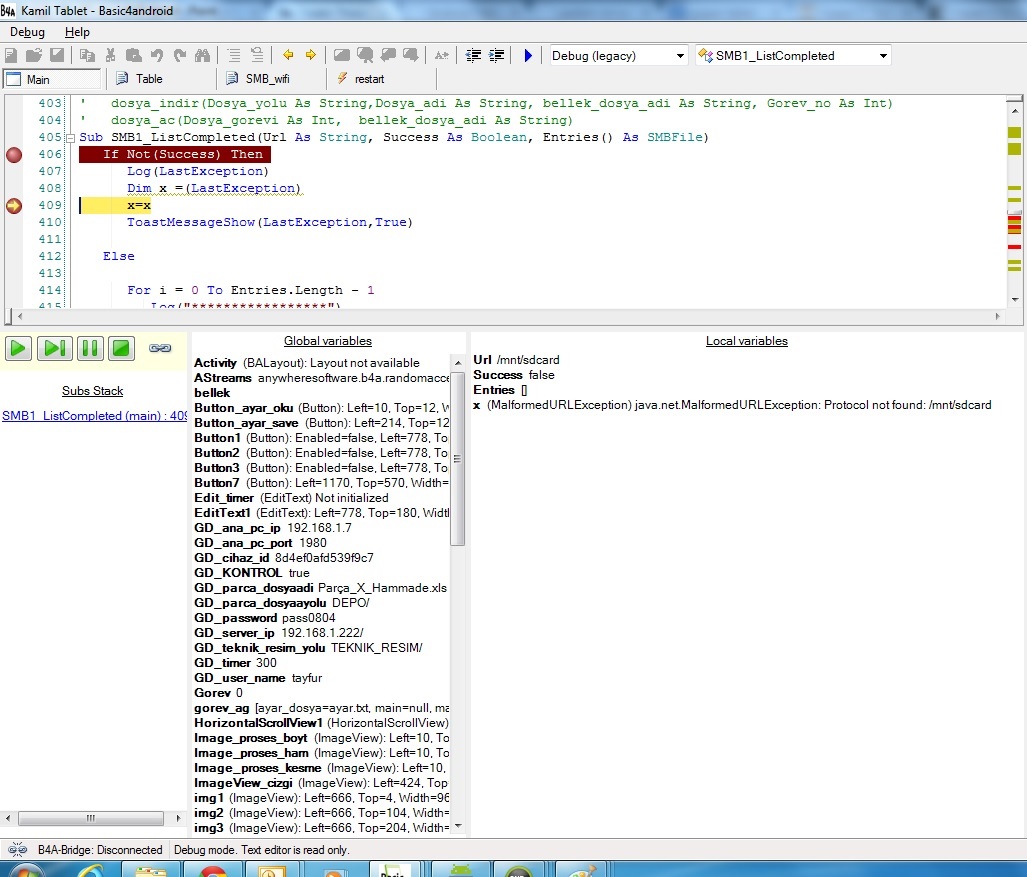The width and height of the screenshot is (1027, 877).
Task: Click the blue Run triangle in toolbar
Action: tap(528, 56)
